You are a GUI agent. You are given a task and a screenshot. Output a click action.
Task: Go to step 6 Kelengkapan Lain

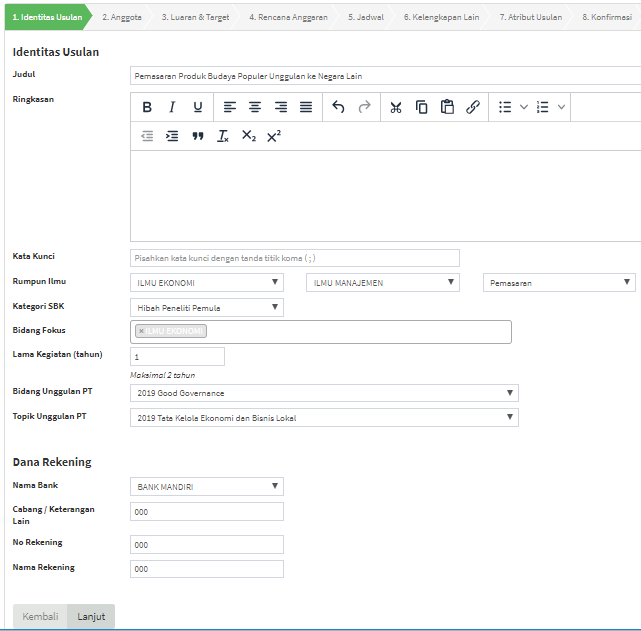(442, 17)
